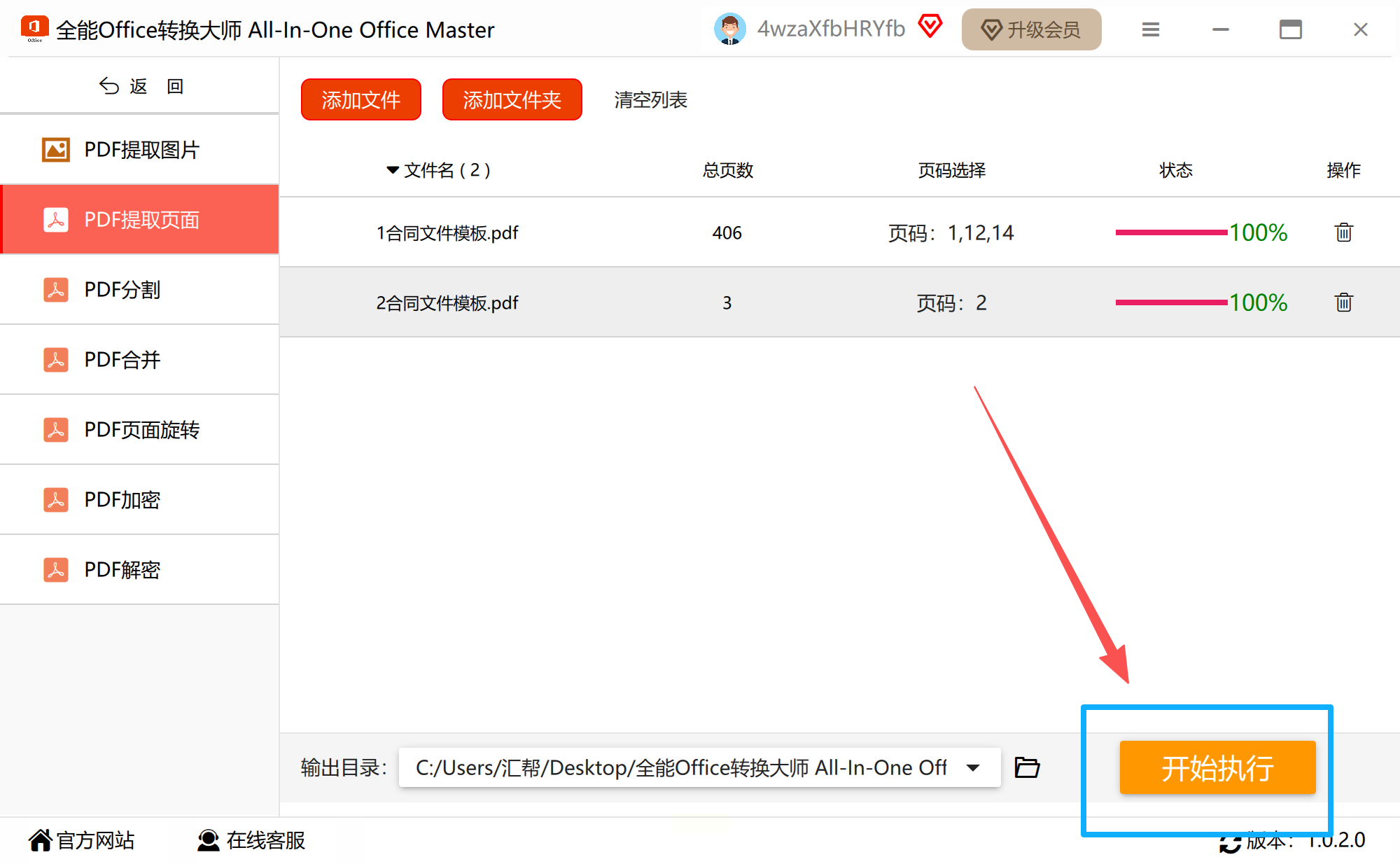The width and height of the screenshot is (1400, 864).
Task: Open the hamburger menu icon
Action: [x=1151, y=29]
